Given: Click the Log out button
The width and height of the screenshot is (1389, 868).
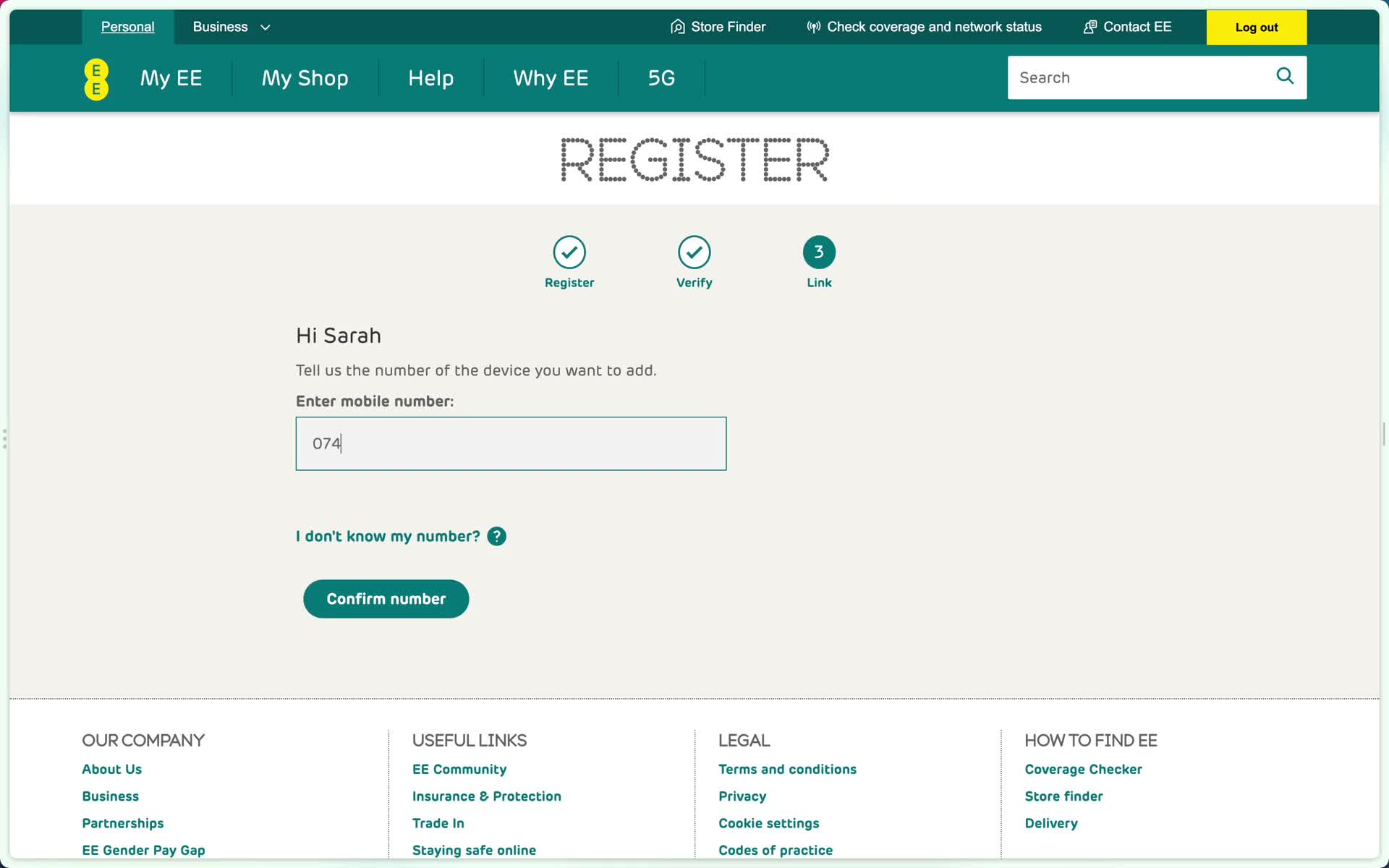Looking at the screenshot, I should tap(1256, 27).
